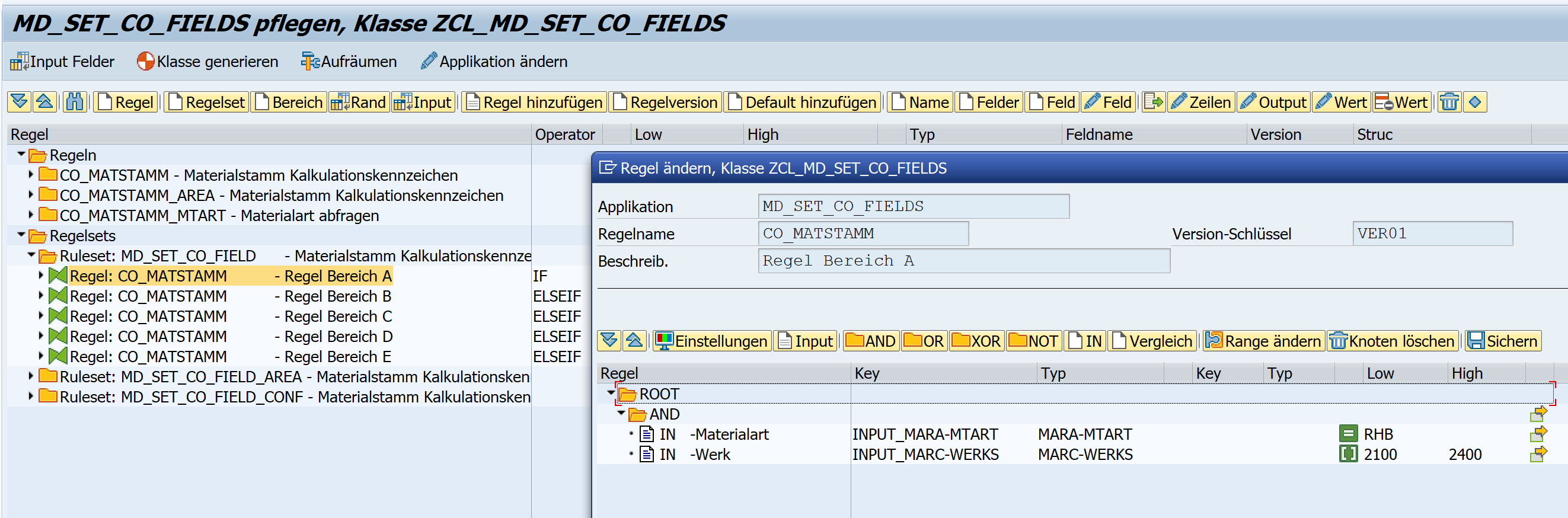Image resolution: width=1568 pixels, height=518 pixels.
Task: Expand Ruleset MD_SET_CO_FIELD_CONF
Action: tap(31, 397)
